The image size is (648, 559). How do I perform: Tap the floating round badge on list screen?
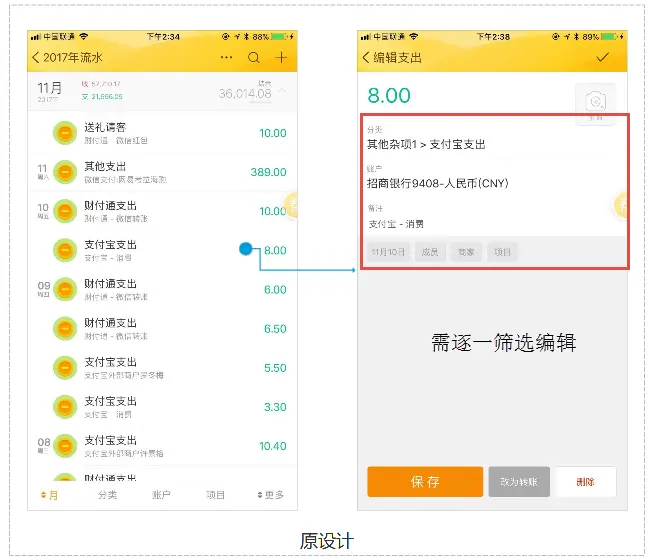[291, 205]
